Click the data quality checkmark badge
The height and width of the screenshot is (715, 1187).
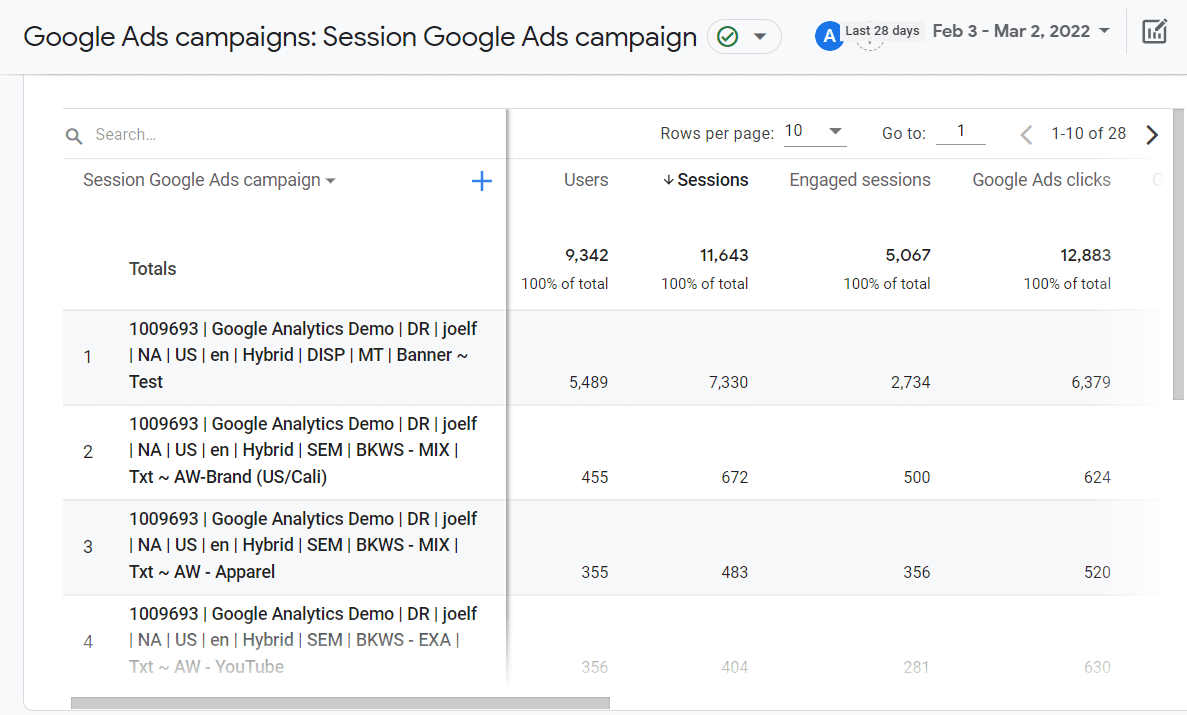pos(727,34)
